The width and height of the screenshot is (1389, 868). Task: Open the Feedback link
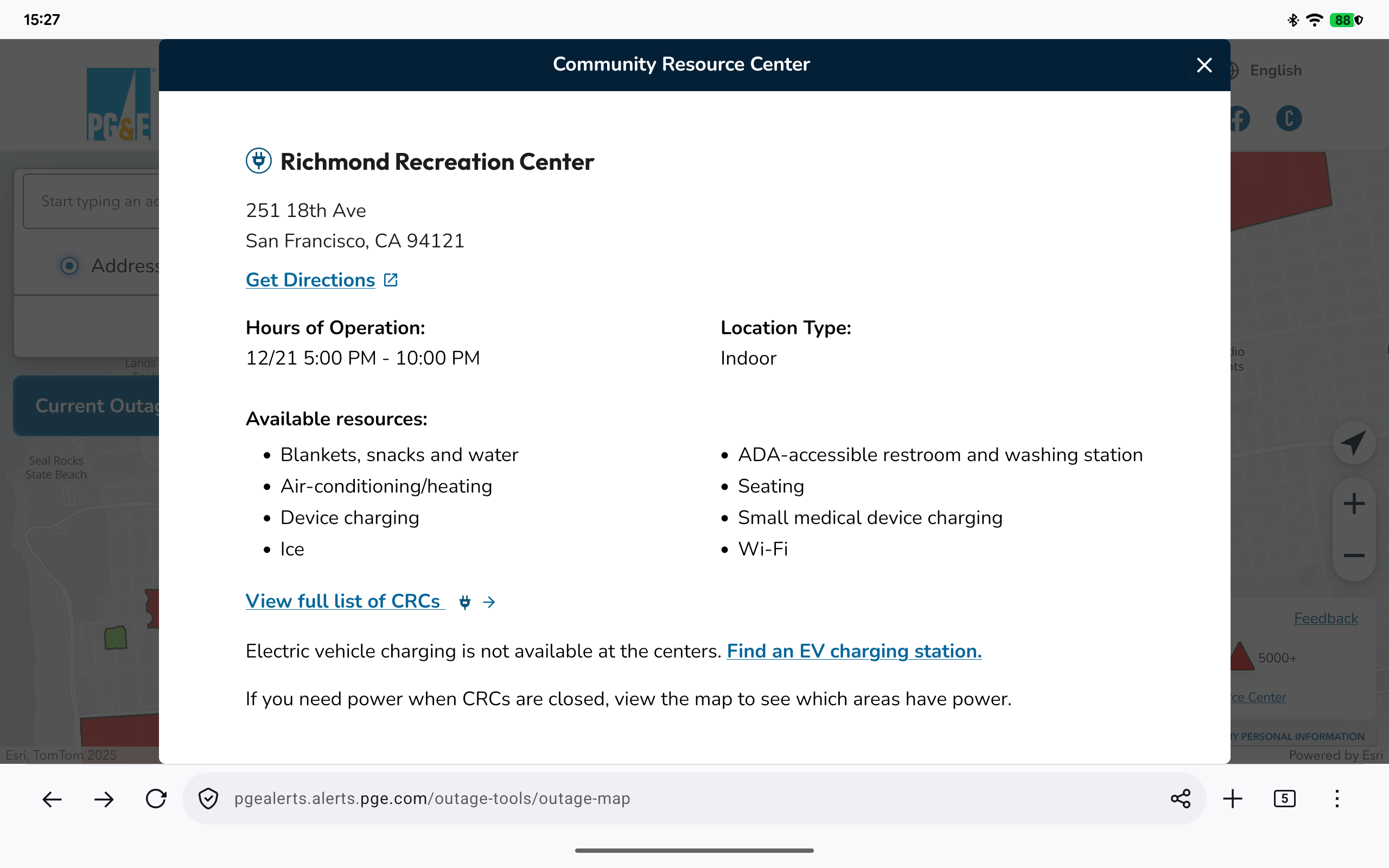click(x=1326, y=618)
